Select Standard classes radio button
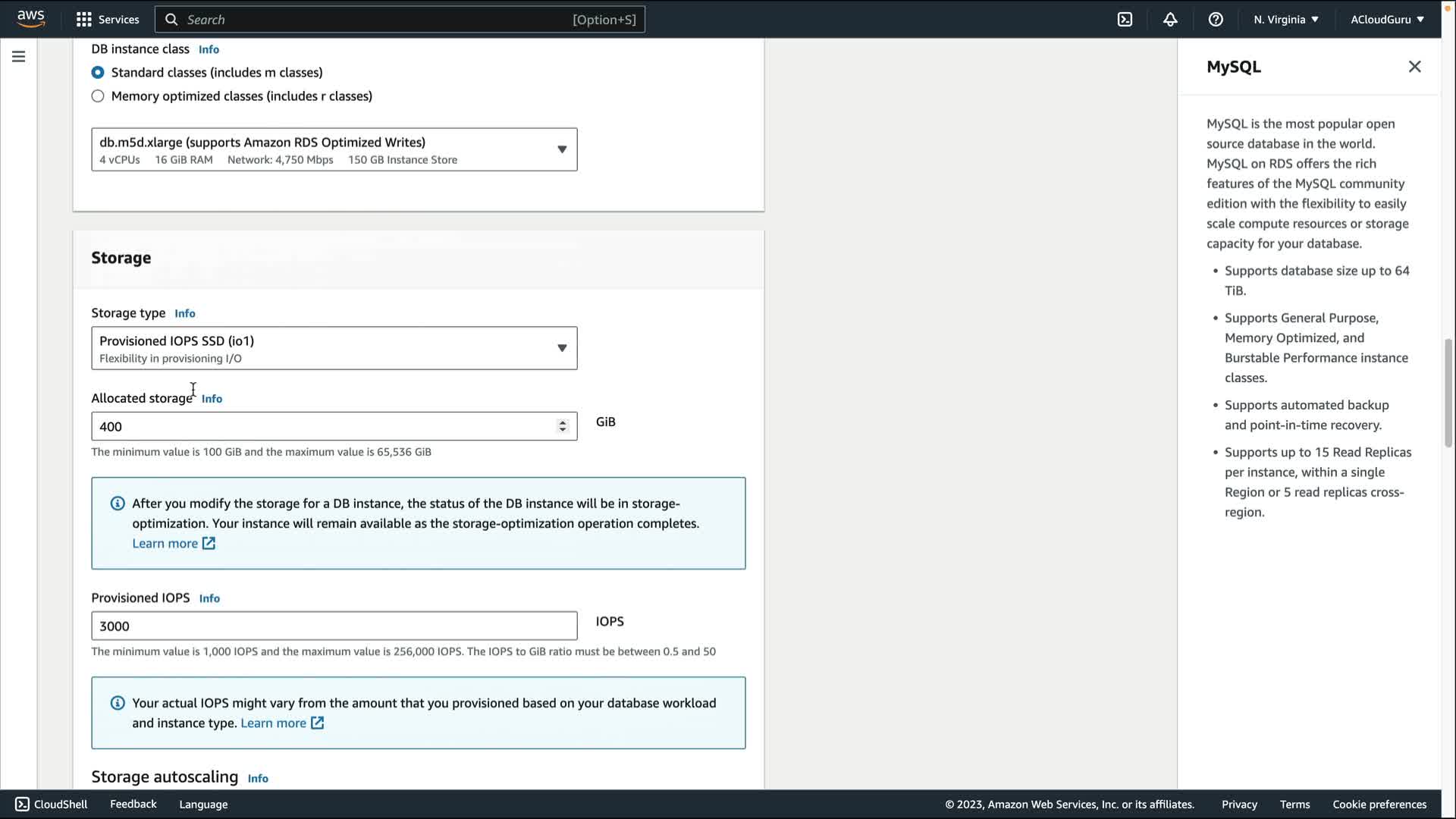 (98, 73)
